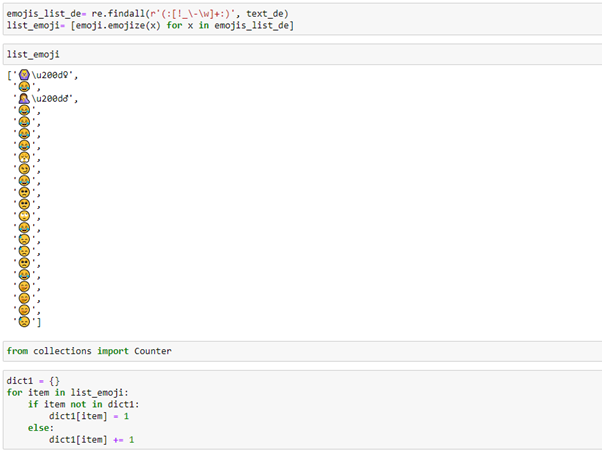Image resolution: width=602 pixels, height=453 pixels.
Task: Click the for item in list_emoji line
Action: (67, 393)
